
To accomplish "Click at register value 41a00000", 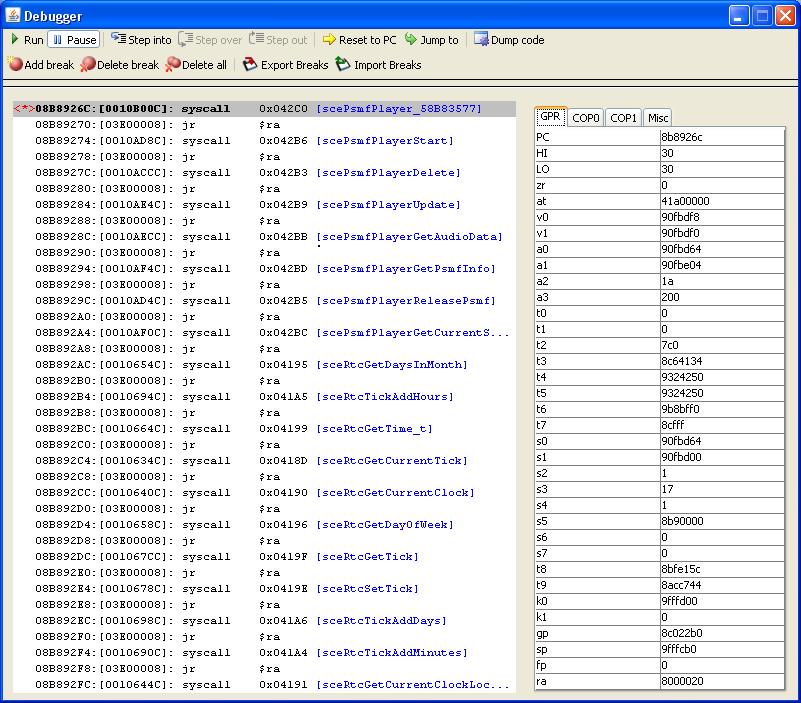I will (x=722, y=201).
